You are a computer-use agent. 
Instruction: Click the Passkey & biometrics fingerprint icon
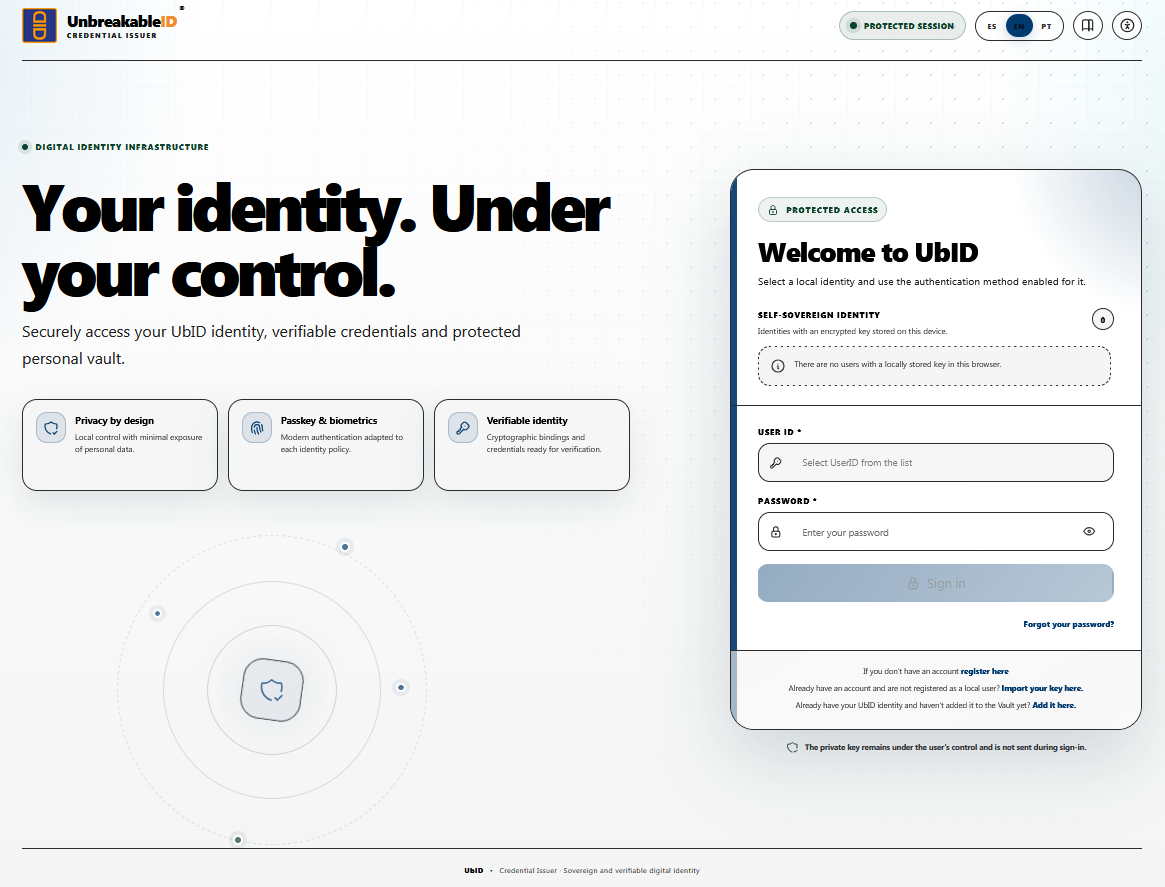tap(257, 428)
